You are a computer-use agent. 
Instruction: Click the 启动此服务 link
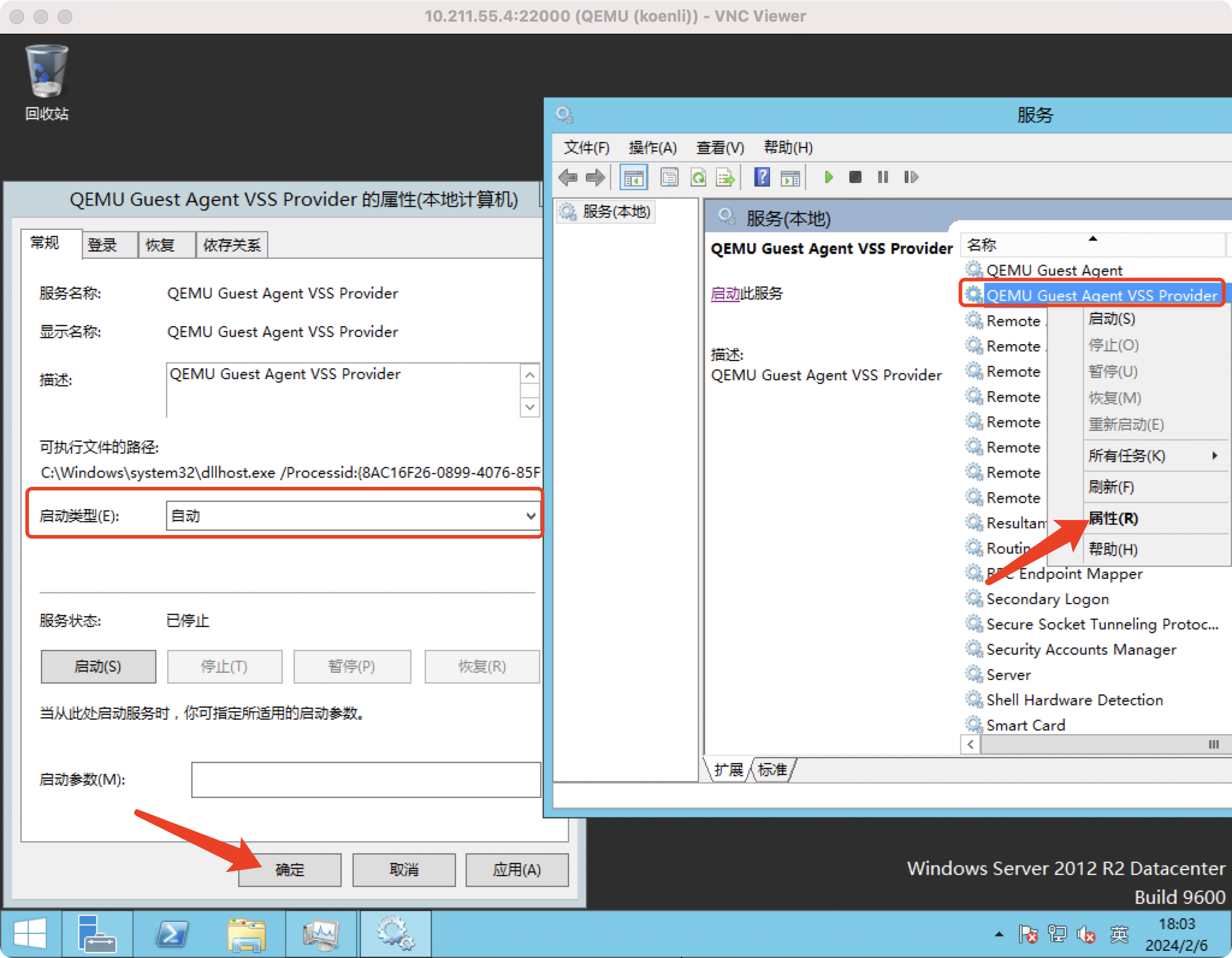pyautogui.click(x=725, y=293)
